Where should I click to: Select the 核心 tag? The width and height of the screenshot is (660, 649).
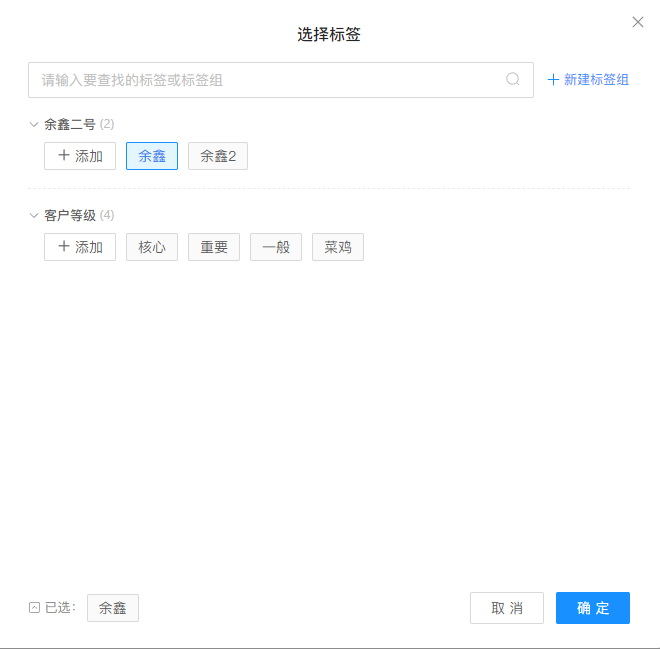[152, 247]
